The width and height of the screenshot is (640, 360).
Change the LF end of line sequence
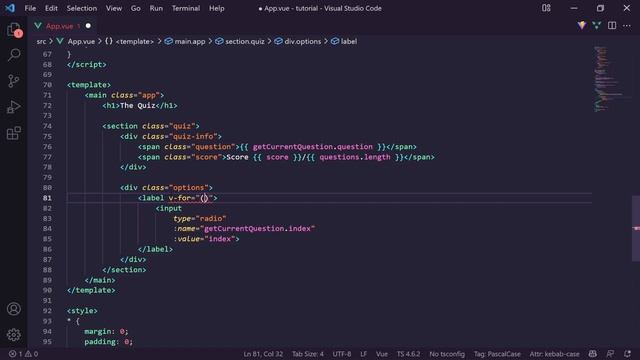(363, 354)
